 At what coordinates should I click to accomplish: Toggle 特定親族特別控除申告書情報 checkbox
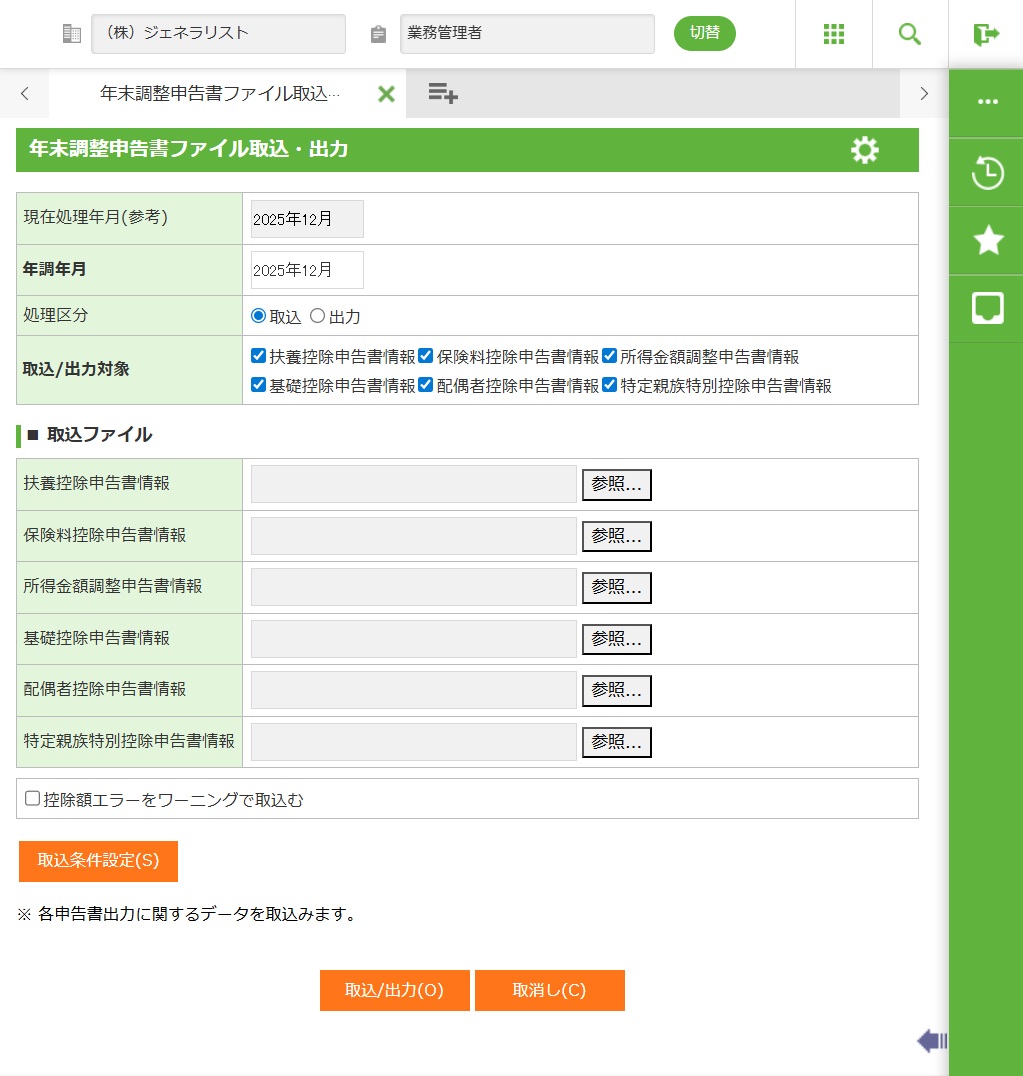coord(610,385)
